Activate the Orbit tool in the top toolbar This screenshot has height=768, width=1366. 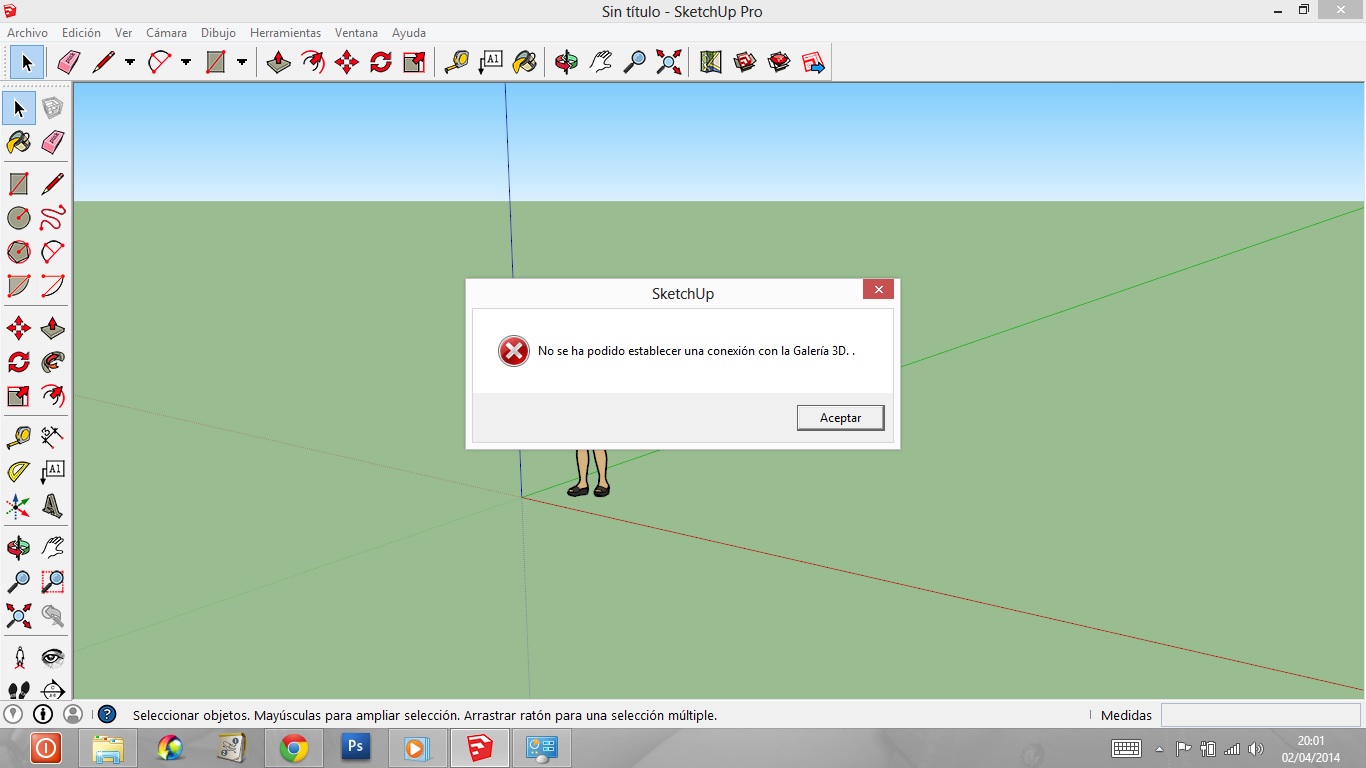(567, 62)
